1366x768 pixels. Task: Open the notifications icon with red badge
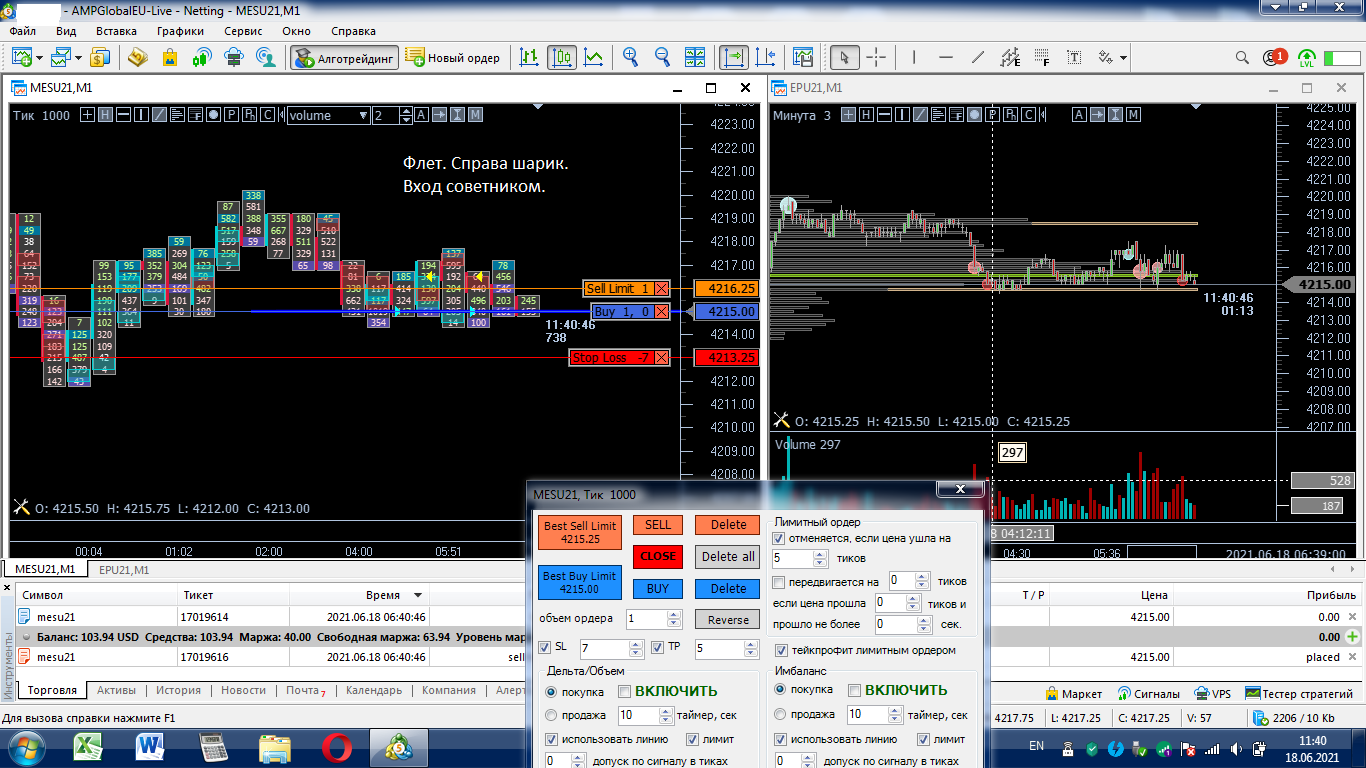pyautogui.click(x=1275, y=58)
